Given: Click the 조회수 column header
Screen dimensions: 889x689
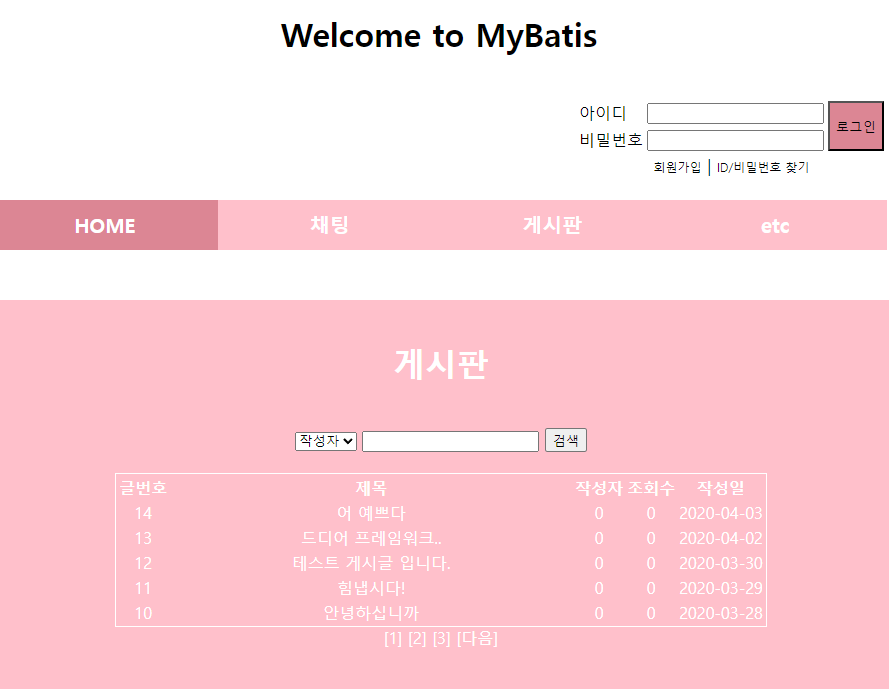Looking at the screenshot, I should point(651,488).
